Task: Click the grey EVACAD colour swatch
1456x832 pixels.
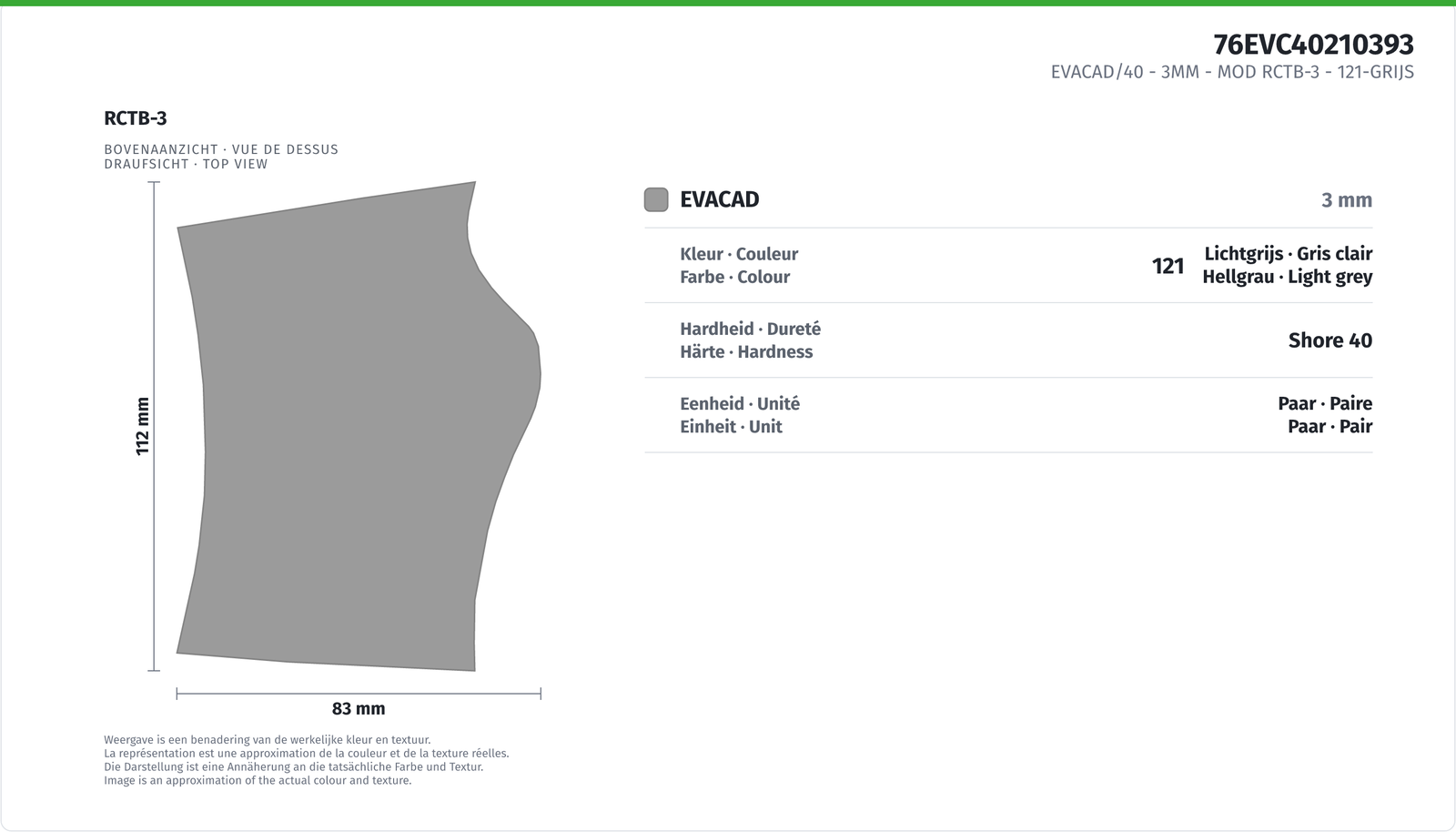Action: coord(656,199)
